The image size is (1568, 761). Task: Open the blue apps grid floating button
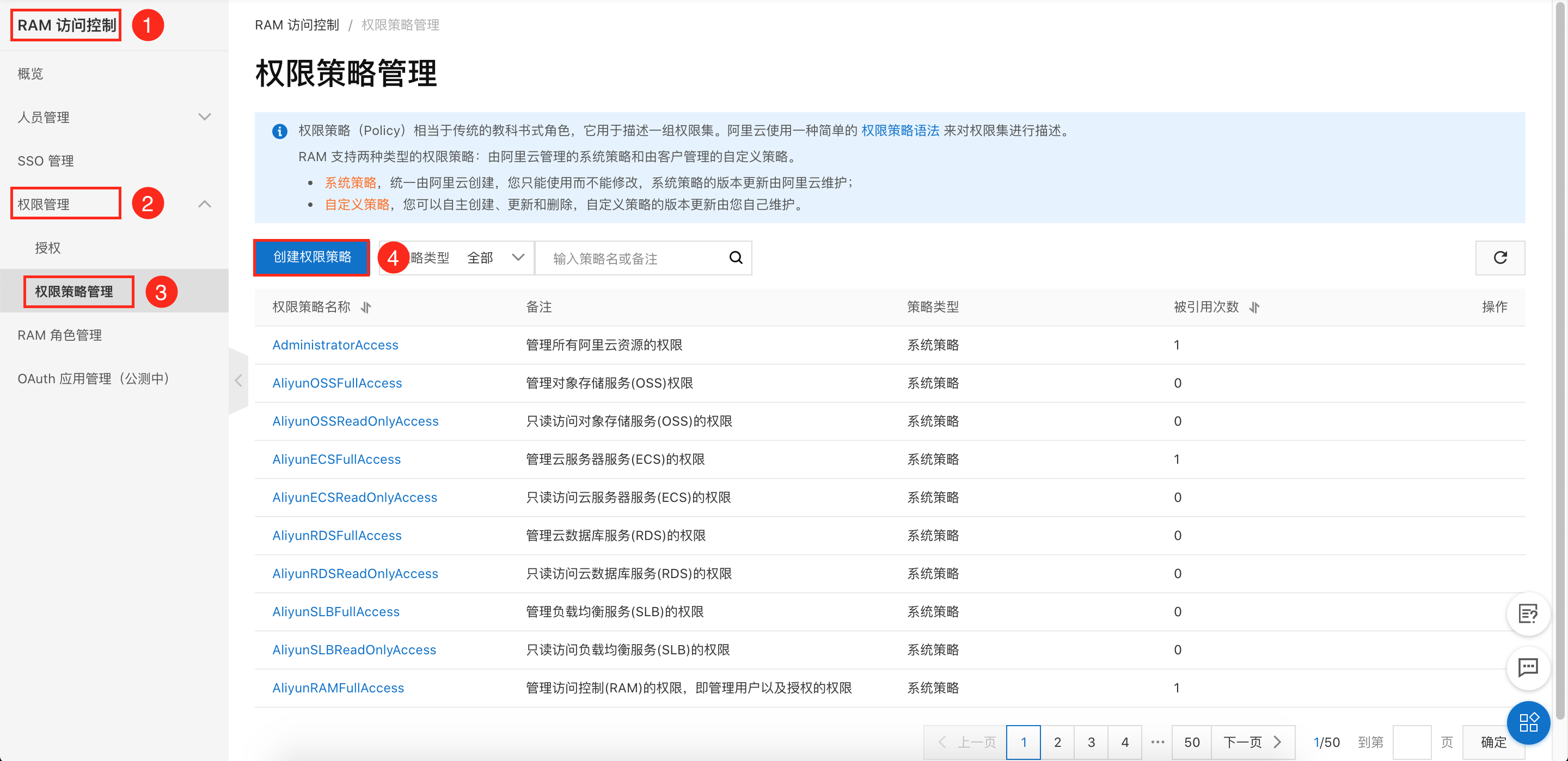(1528, 722)
